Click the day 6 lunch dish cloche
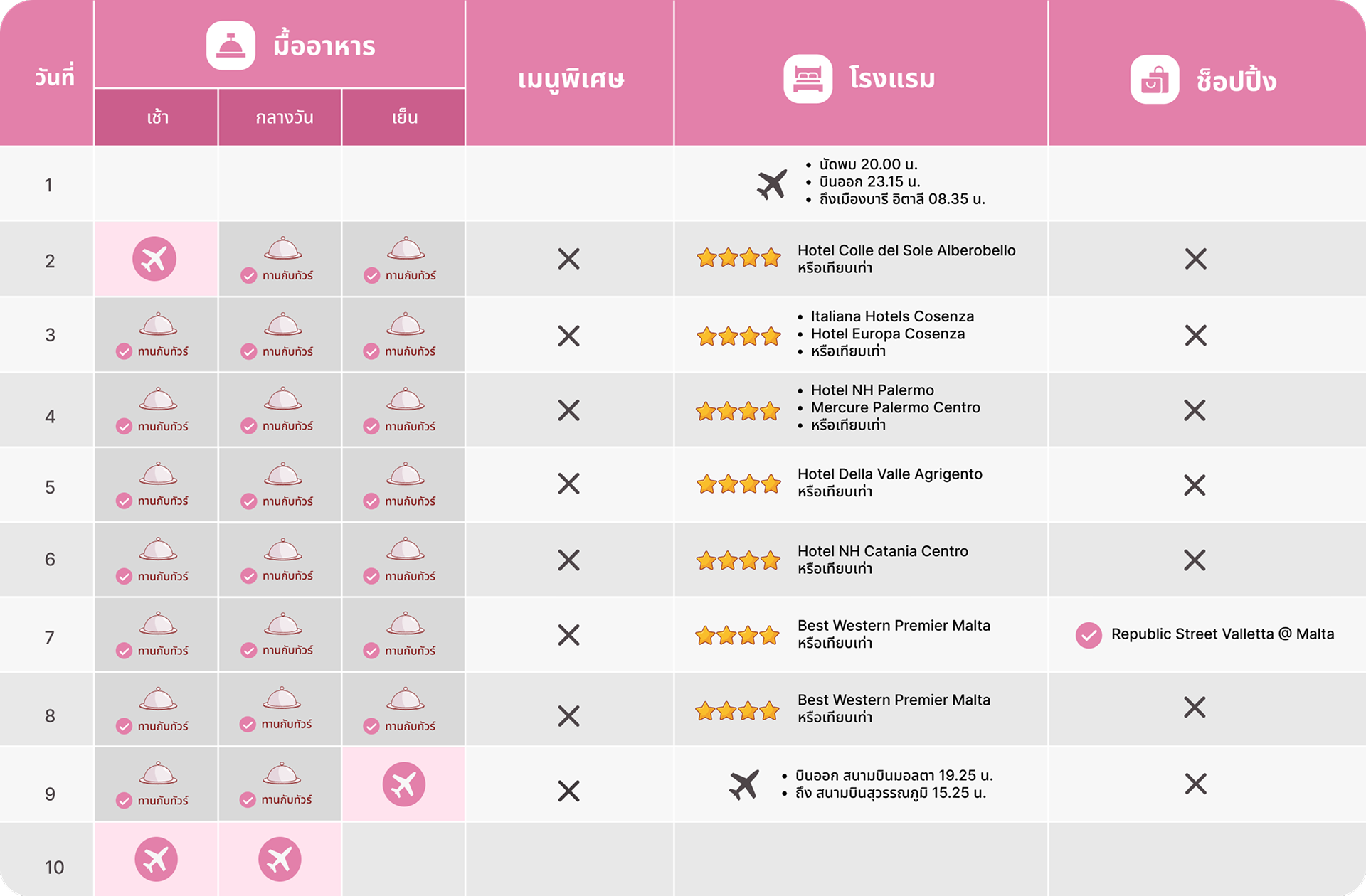This screenshot has height=896, width=1366. [x=283, y=549]
